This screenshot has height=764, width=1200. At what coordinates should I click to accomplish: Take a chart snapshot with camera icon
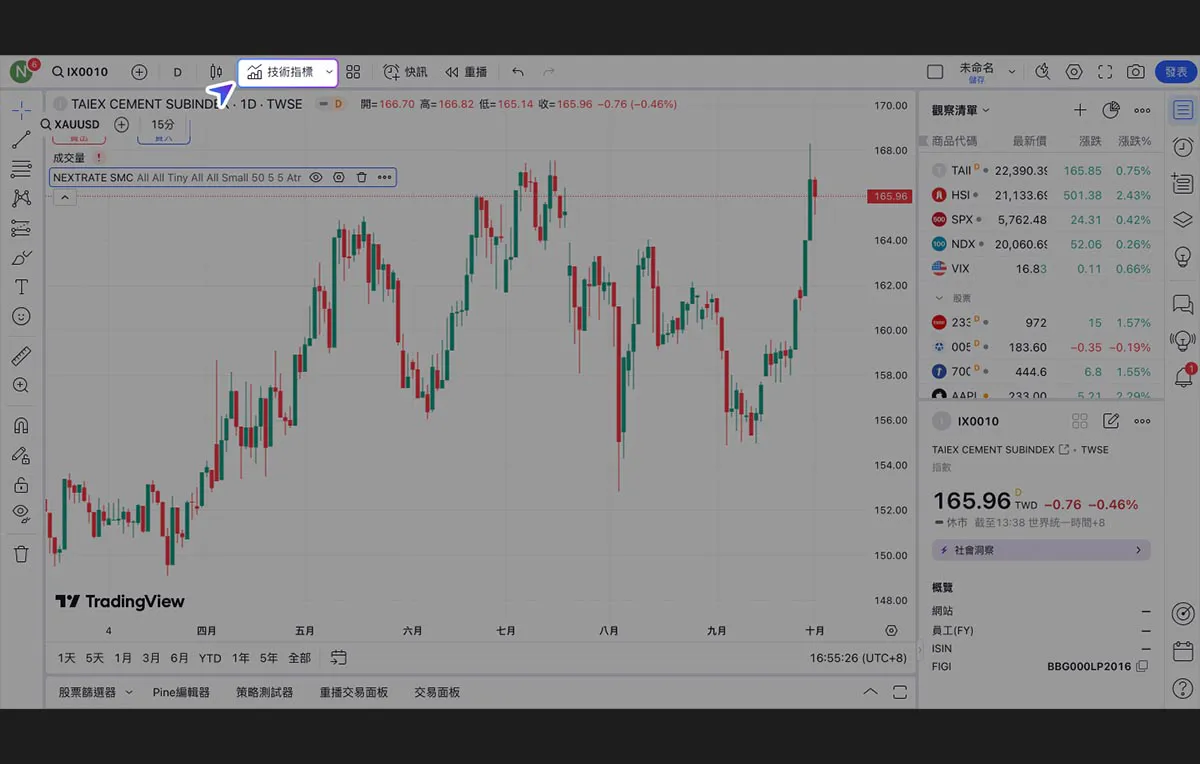coord(1136,72)
